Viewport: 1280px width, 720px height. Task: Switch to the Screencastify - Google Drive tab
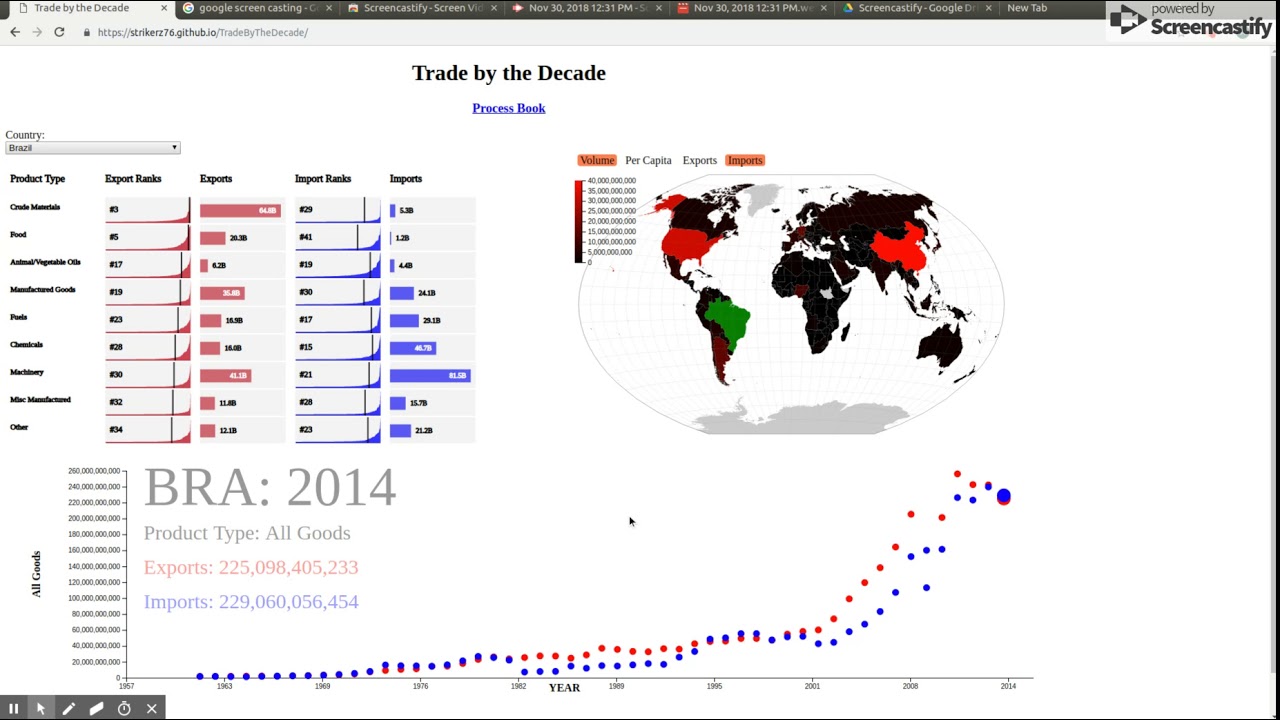coord(917,8)
